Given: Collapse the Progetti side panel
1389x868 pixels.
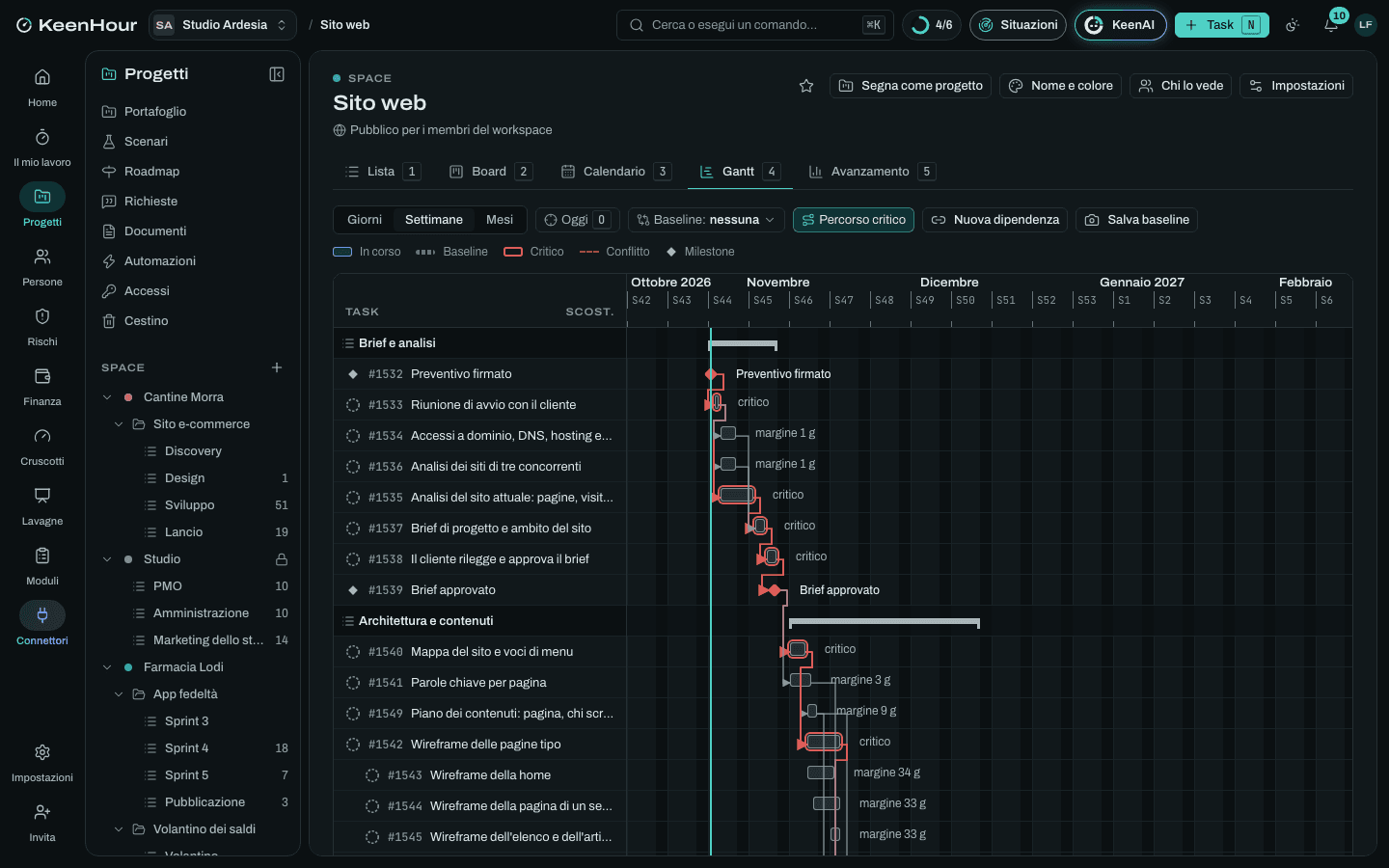Looking at the screenshot, I should click(277, 74).
